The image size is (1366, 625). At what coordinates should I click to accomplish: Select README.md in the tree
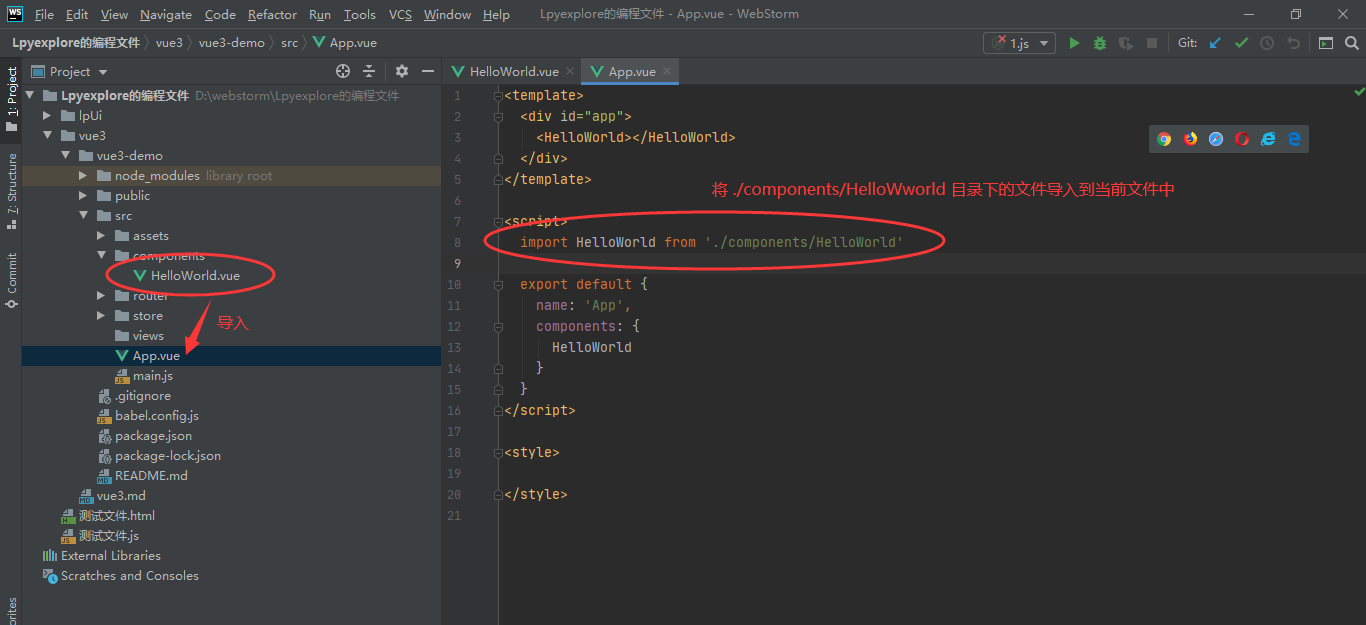(151, 475)
